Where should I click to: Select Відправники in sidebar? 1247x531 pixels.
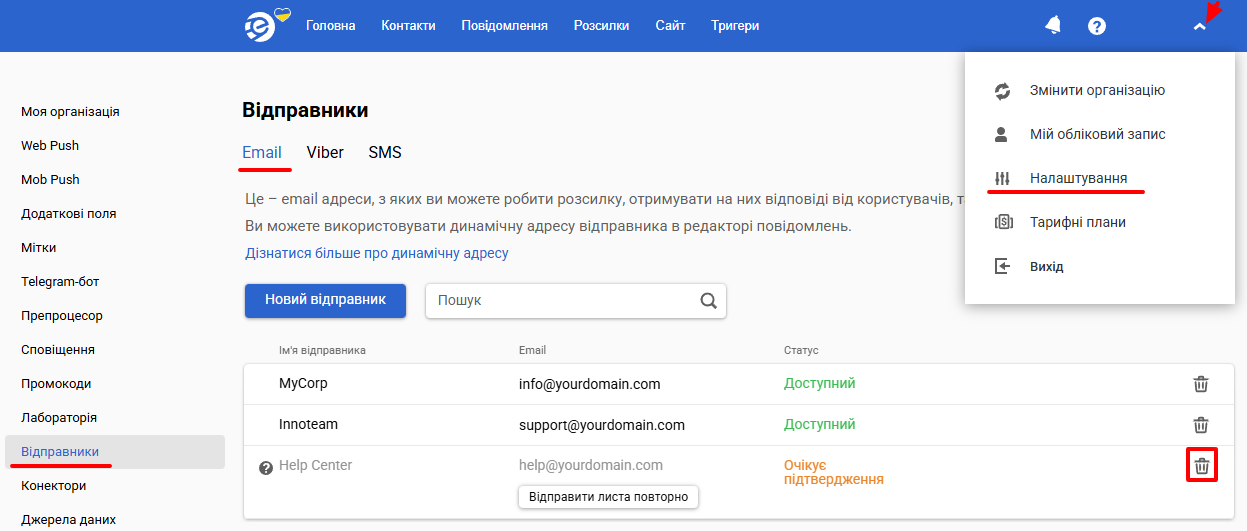point(115,452)
